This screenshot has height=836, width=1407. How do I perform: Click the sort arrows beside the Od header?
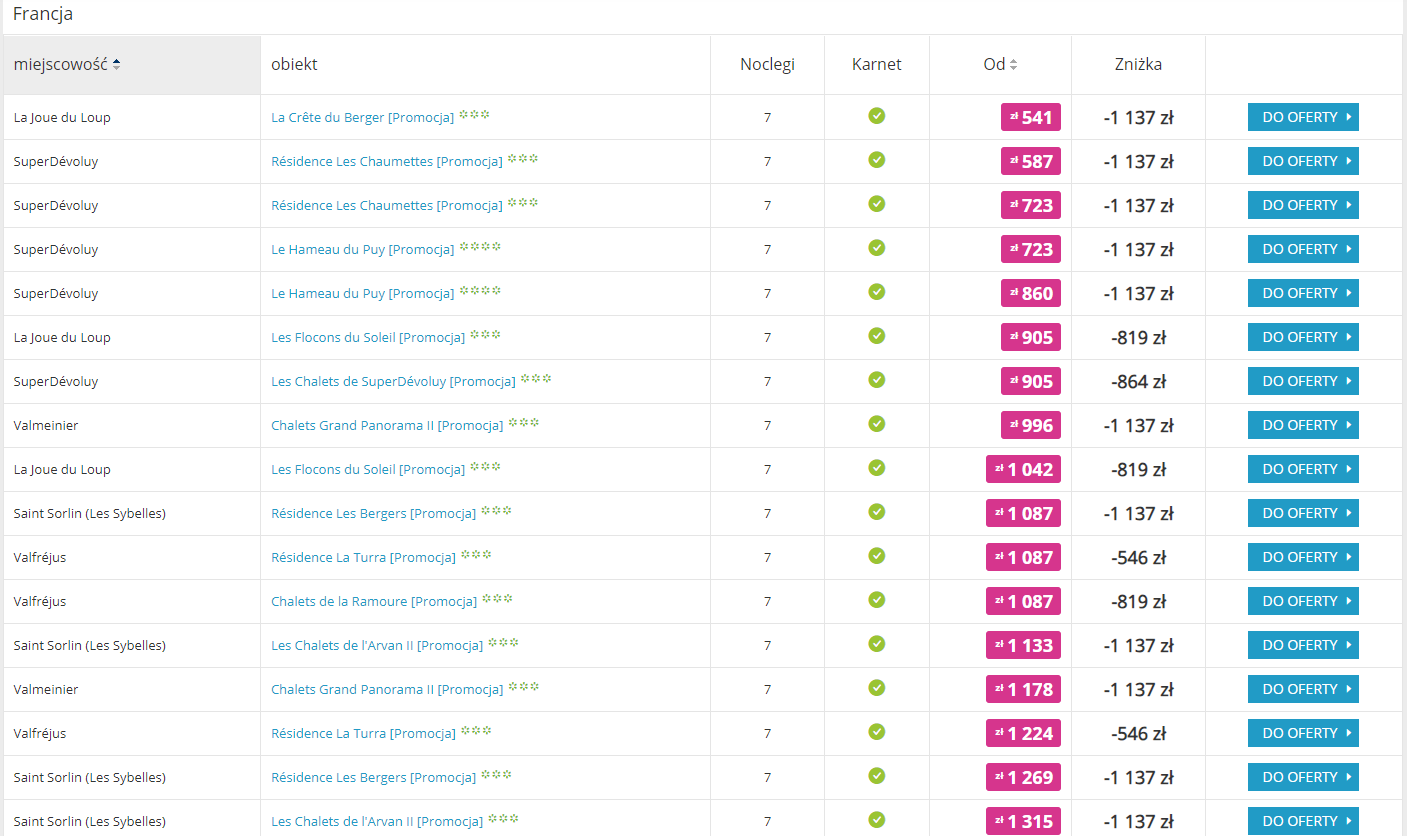pyautogui.click(x=1013, y=65)
